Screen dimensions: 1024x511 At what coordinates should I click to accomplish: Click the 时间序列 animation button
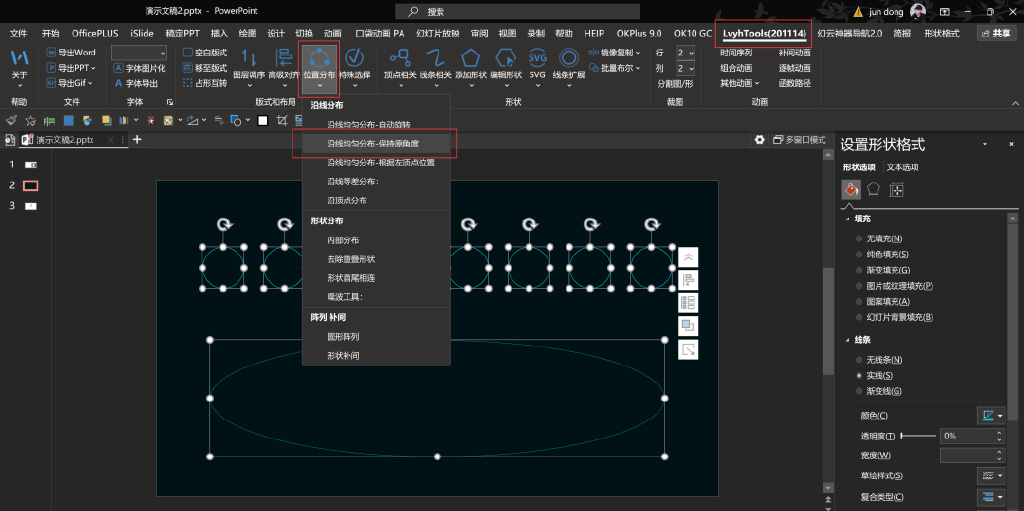click(736, 52)
